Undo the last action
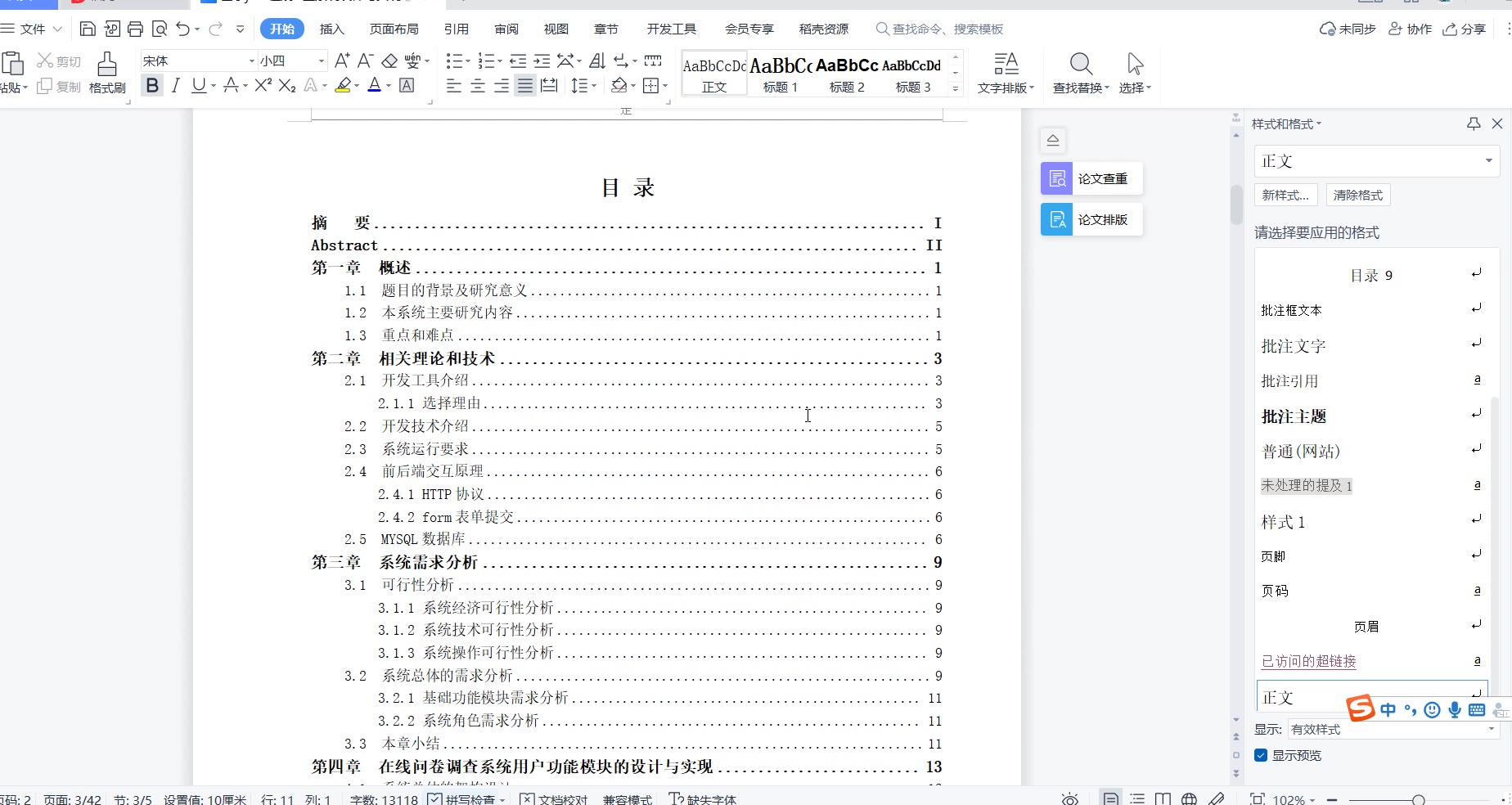Image resolution: width=1512 pixels, height=805 pixels. click(x=182, y=29)
